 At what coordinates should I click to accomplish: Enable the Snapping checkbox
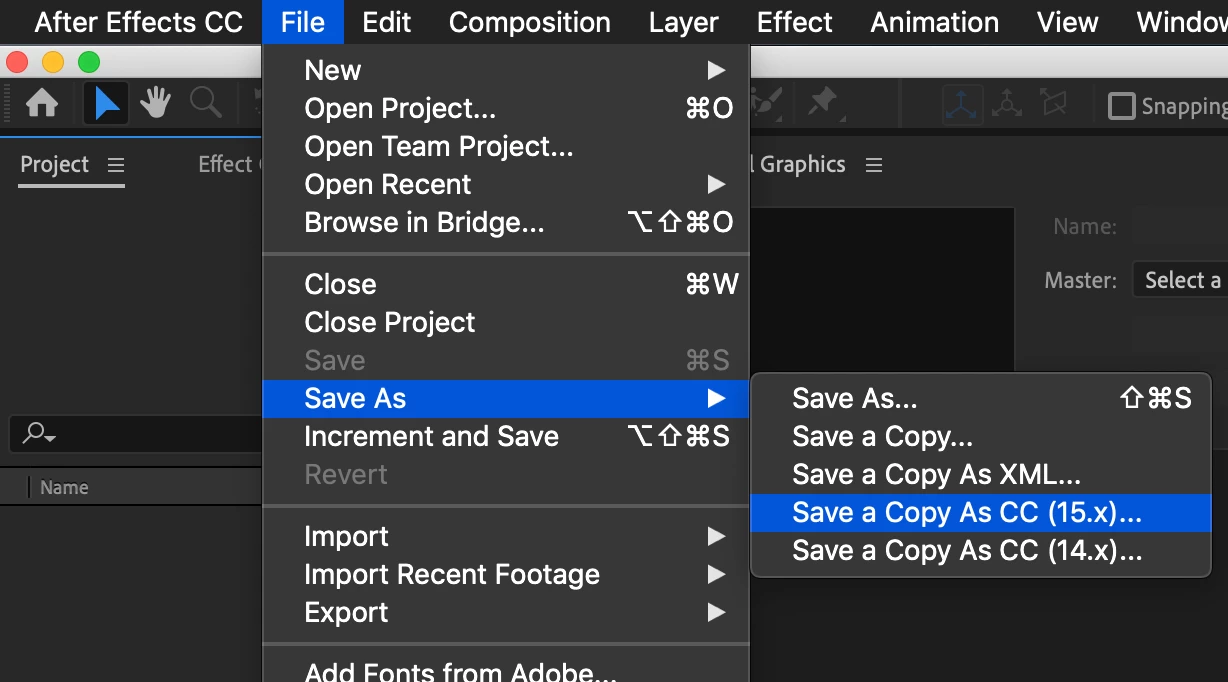[1123, 106]
